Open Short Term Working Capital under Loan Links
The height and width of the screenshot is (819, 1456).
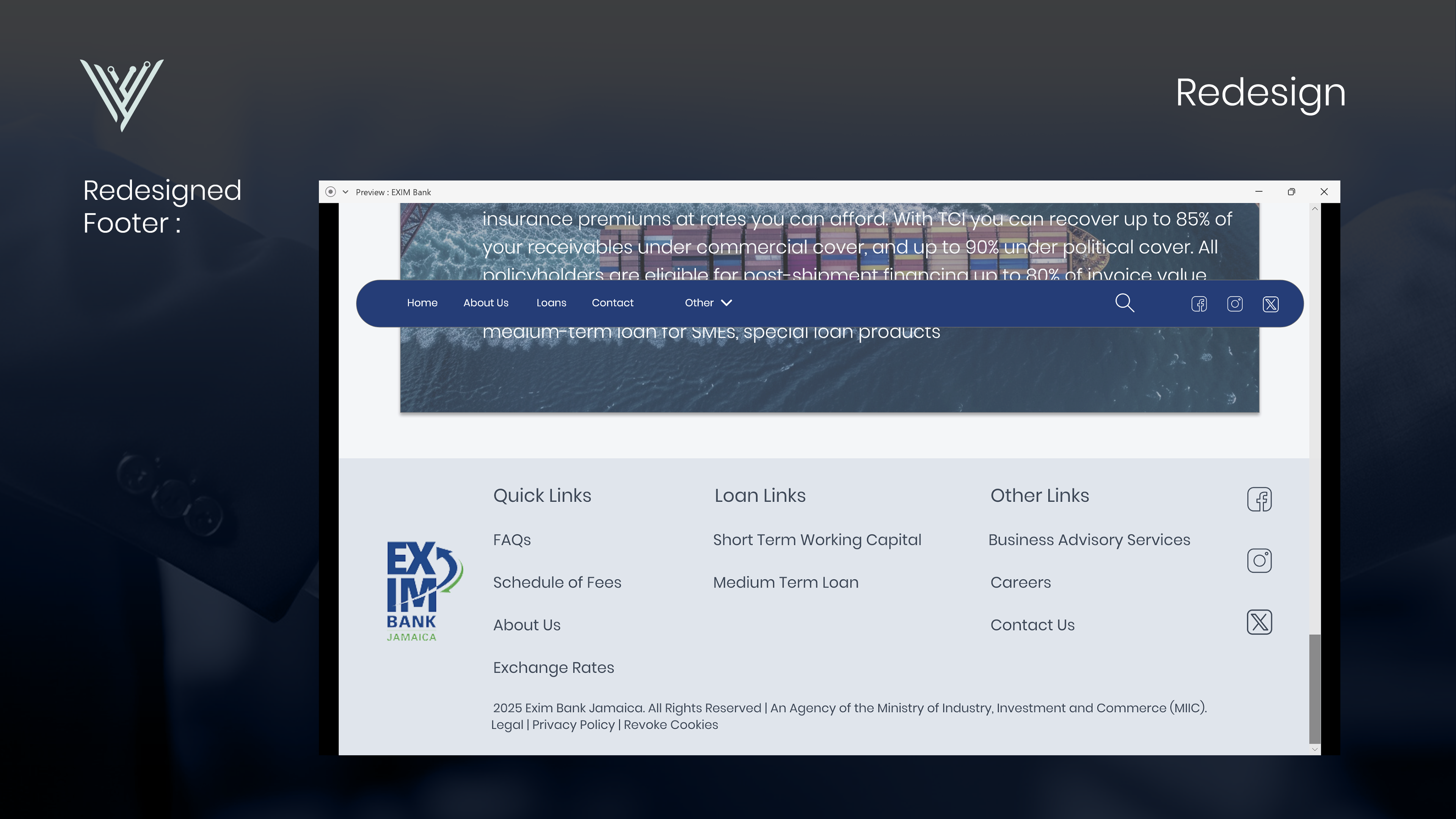tap(817, 540)
